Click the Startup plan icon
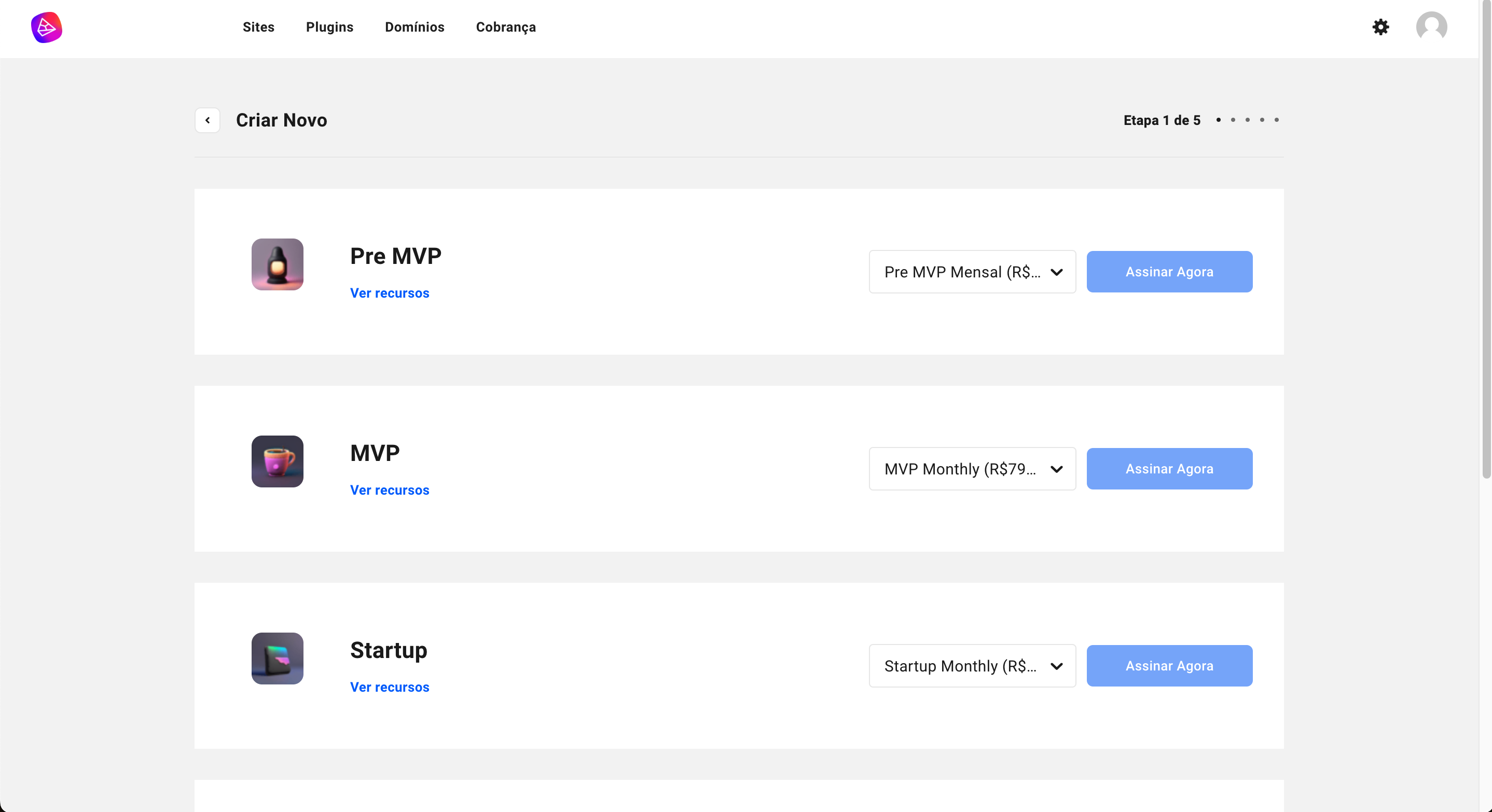1492x812 pixels. [x=278, y=659]
